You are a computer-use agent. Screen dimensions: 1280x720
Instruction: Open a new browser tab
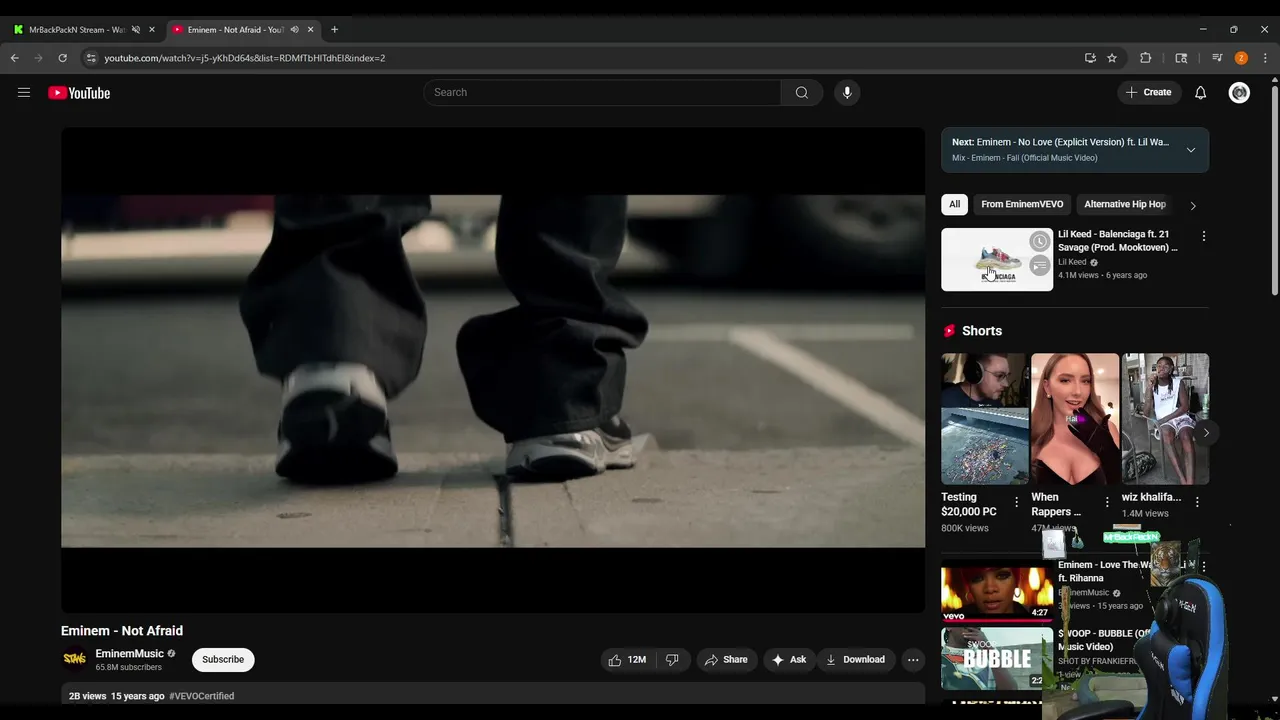click(334, 29)
